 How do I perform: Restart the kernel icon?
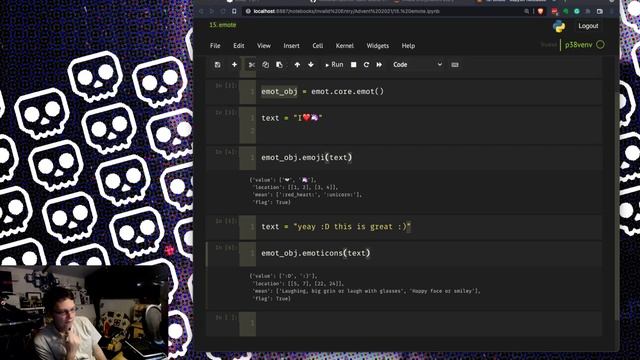tap(366, 64)
